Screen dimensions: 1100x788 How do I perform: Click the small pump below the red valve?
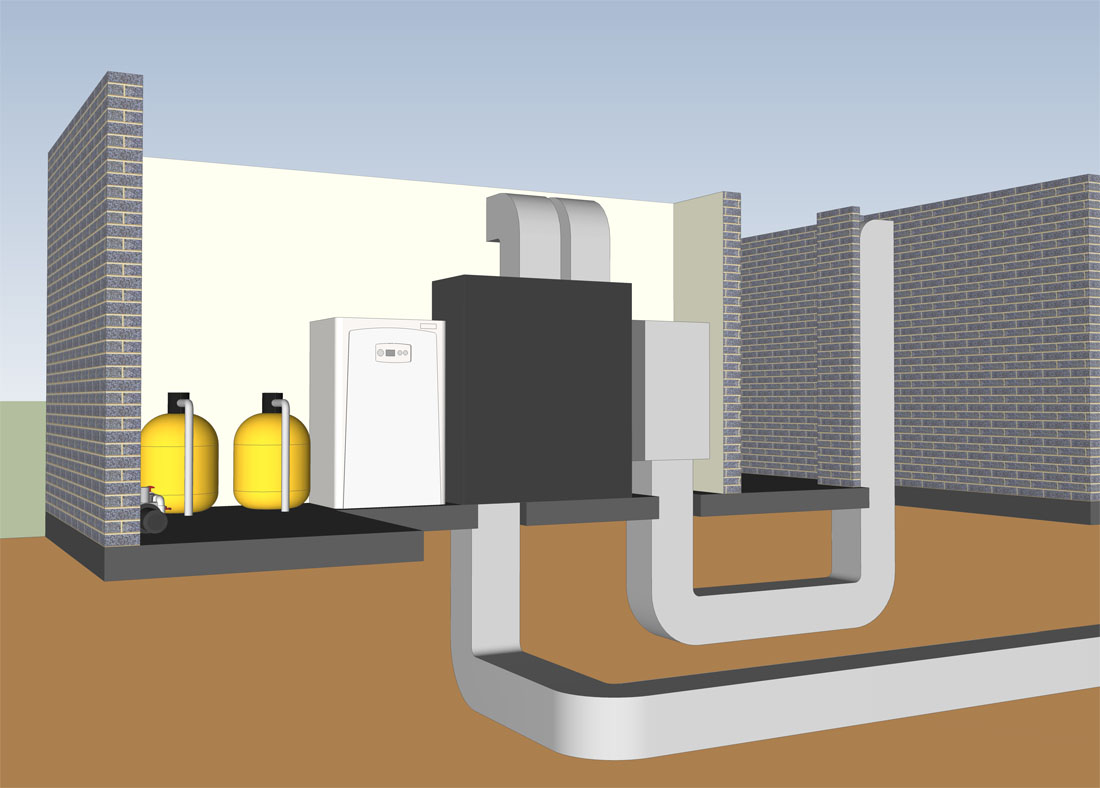pyautogui.click(x=155, y=518)
